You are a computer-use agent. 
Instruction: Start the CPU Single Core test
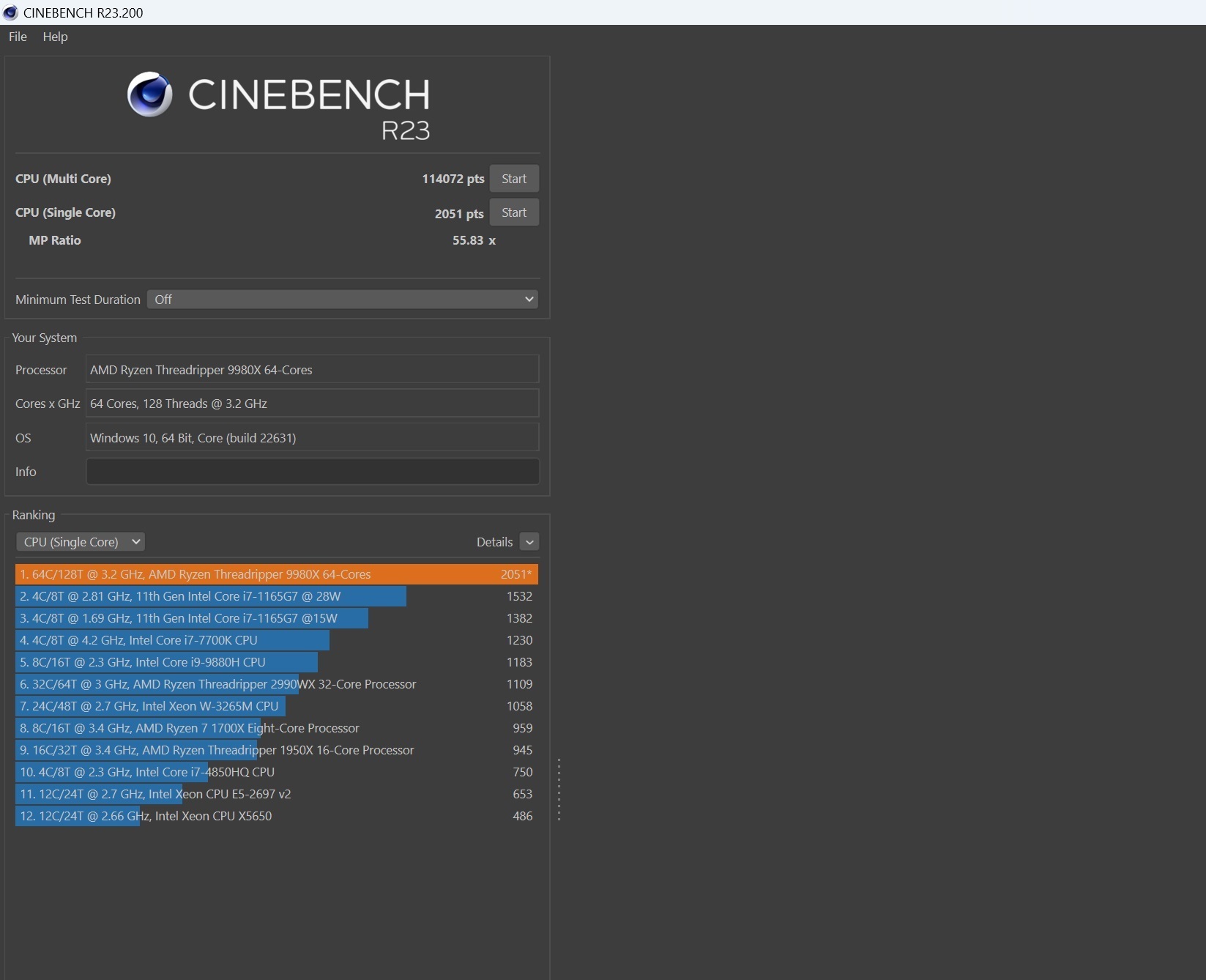point(513,212)
